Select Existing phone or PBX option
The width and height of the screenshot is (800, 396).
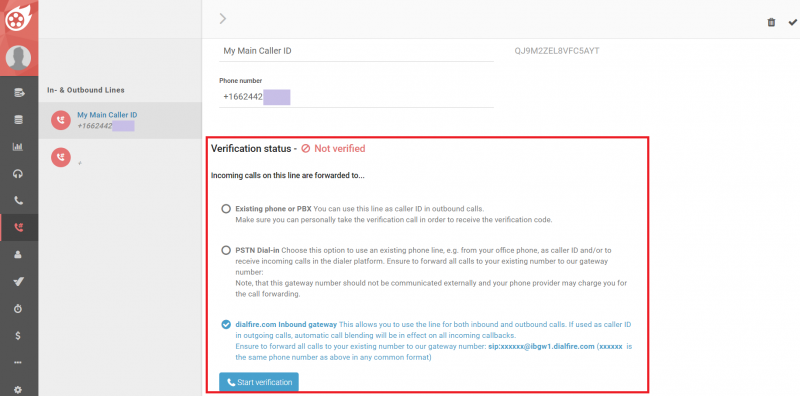coord(226,209)
